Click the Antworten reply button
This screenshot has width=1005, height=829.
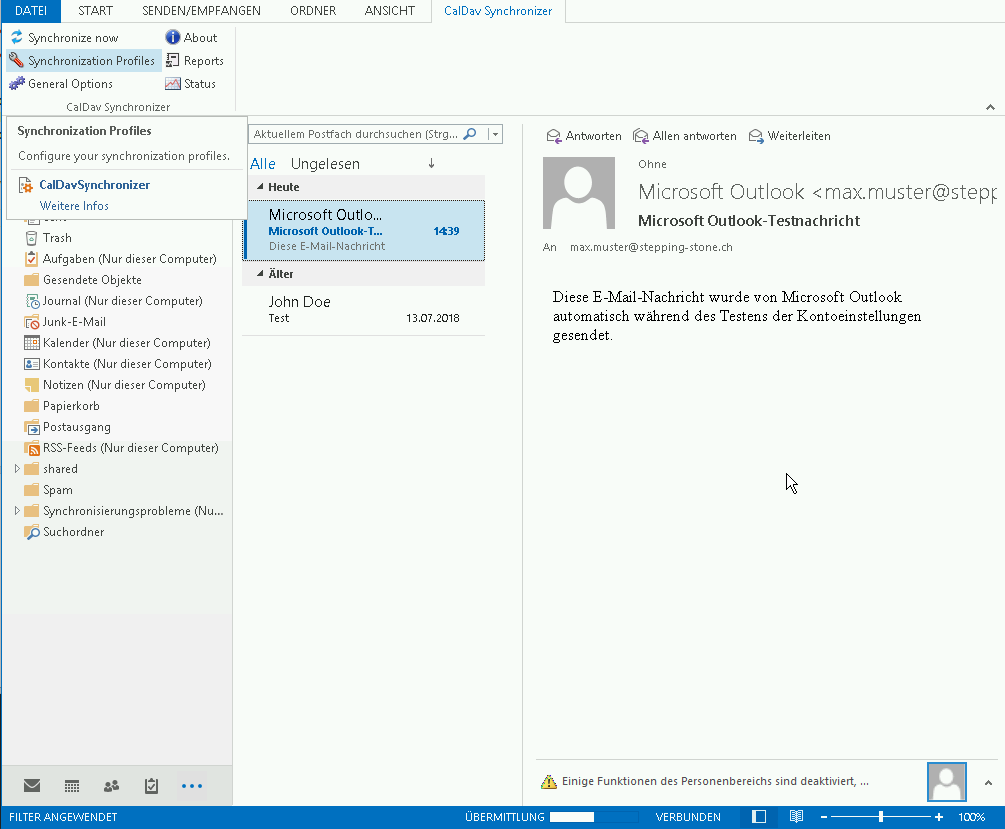[584, 136]
